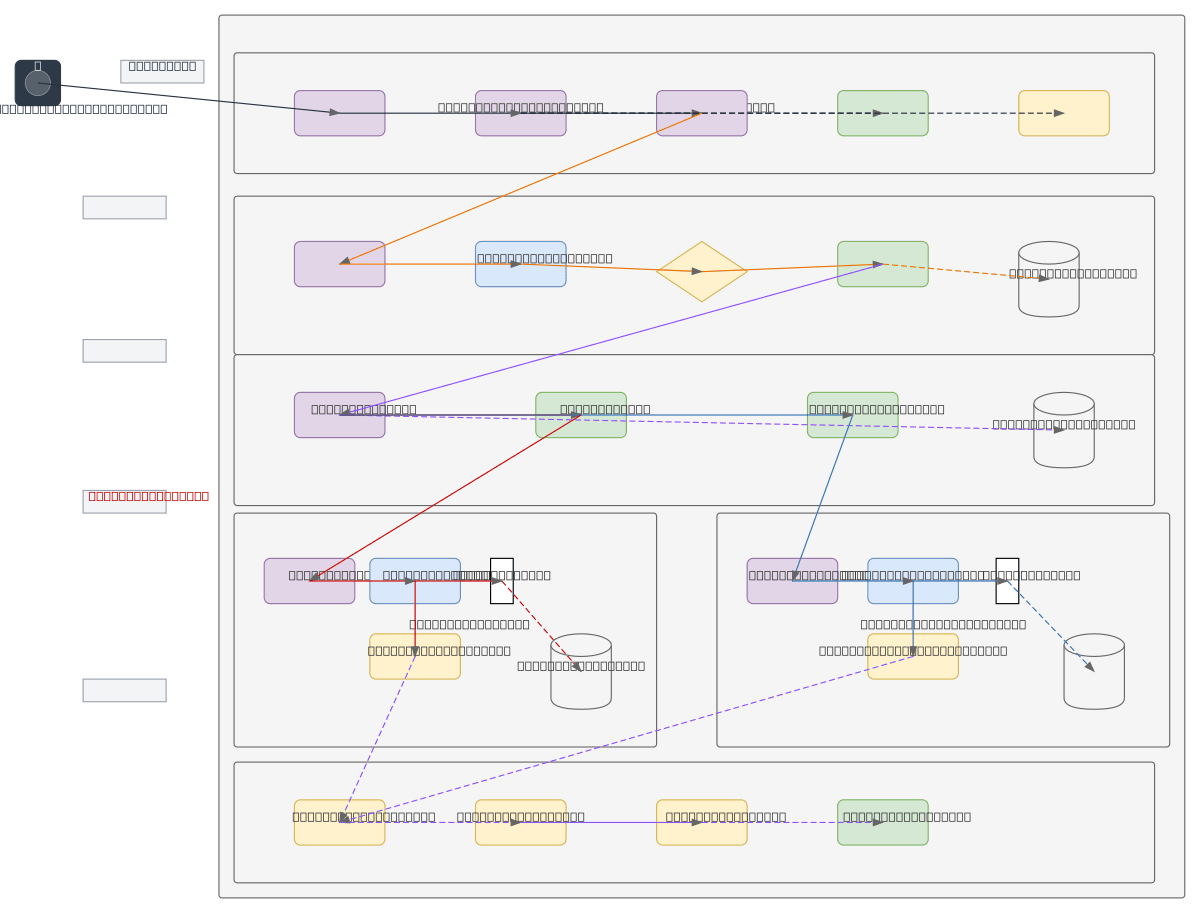Select the purple node in the third lane
Image resolution: width=1200 pixels, height=913 pixels.
tap(339, 415)
